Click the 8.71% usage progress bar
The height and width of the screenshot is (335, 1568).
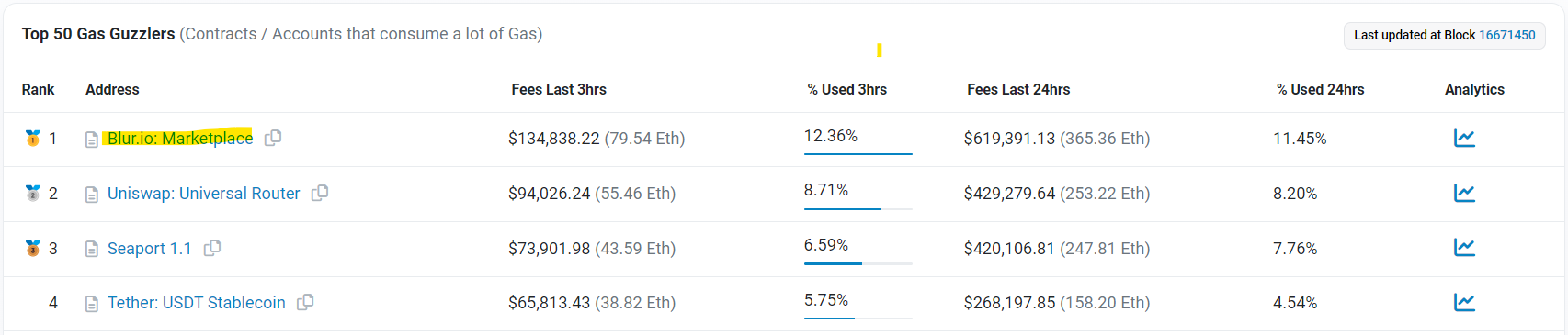[x=858, y=208]
